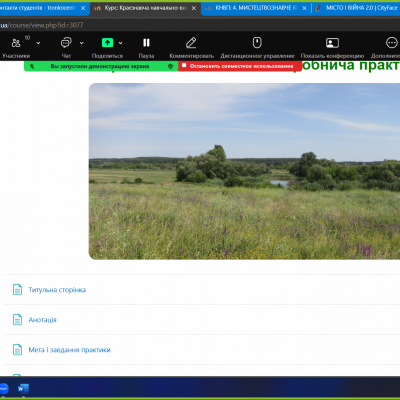
Task: Click the Show conference icon
Action: tap(332, 43)
